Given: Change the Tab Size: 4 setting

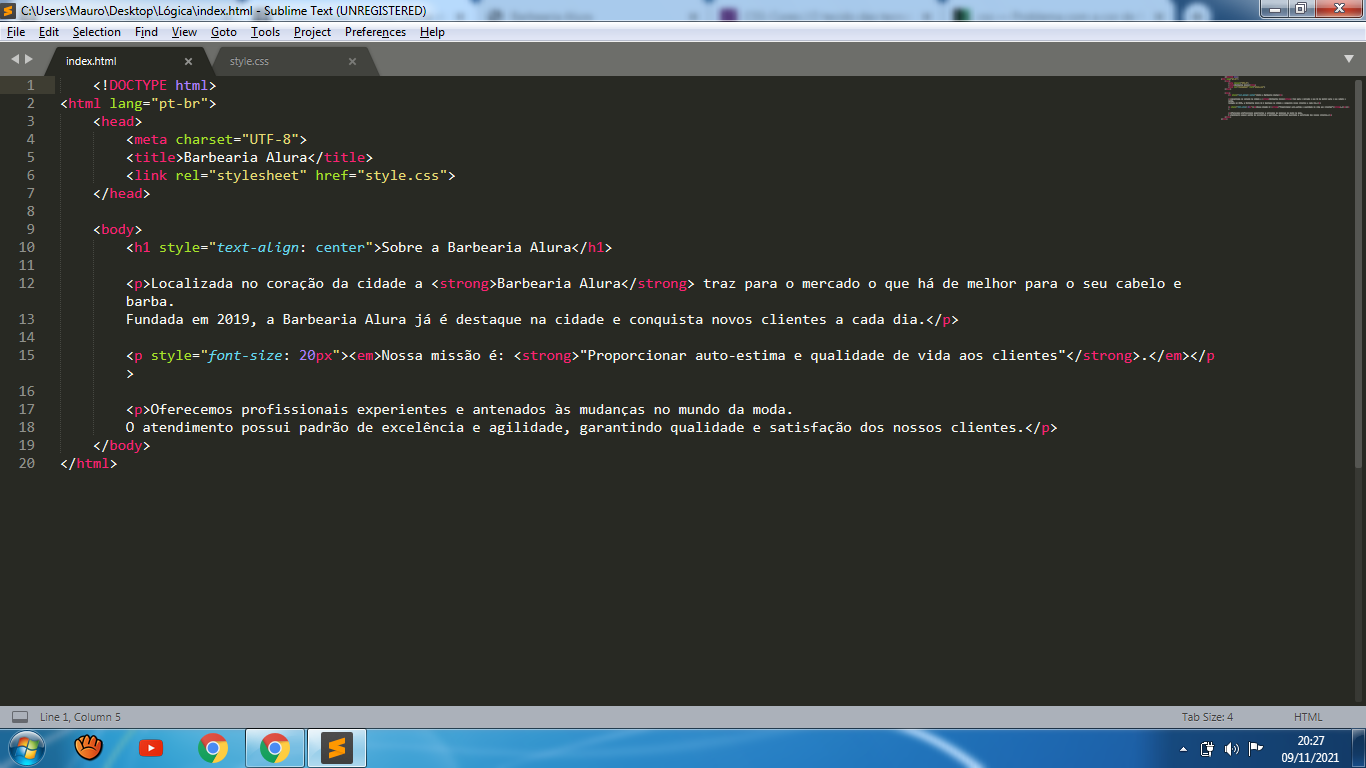Looking at the screenshot, I should 1207,717.
